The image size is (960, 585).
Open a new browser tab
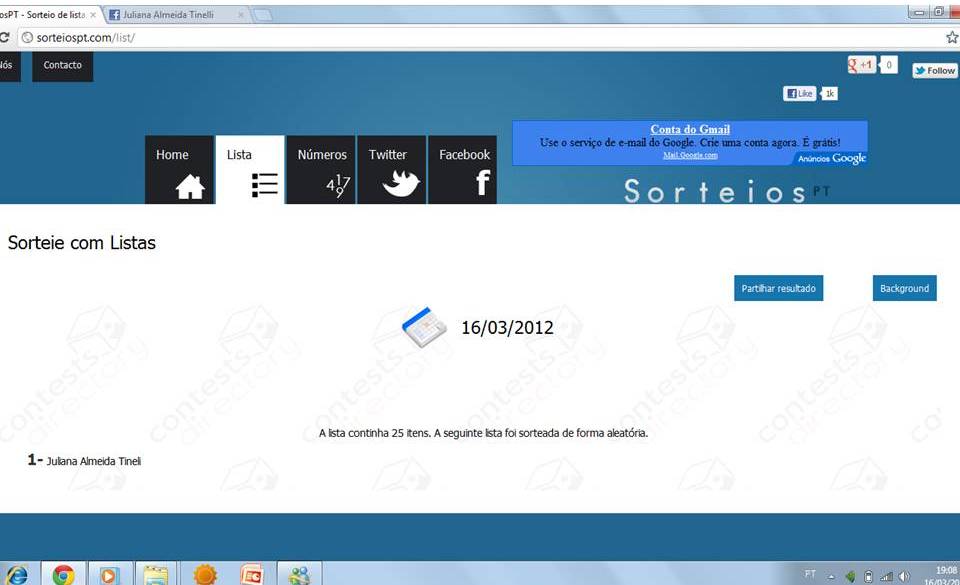(263, 15)
